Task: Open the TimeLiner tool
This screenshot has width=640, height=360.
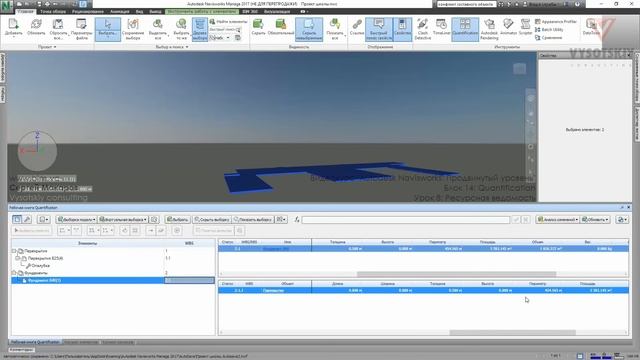Action: pyautogui.click(x=441, y=27)
